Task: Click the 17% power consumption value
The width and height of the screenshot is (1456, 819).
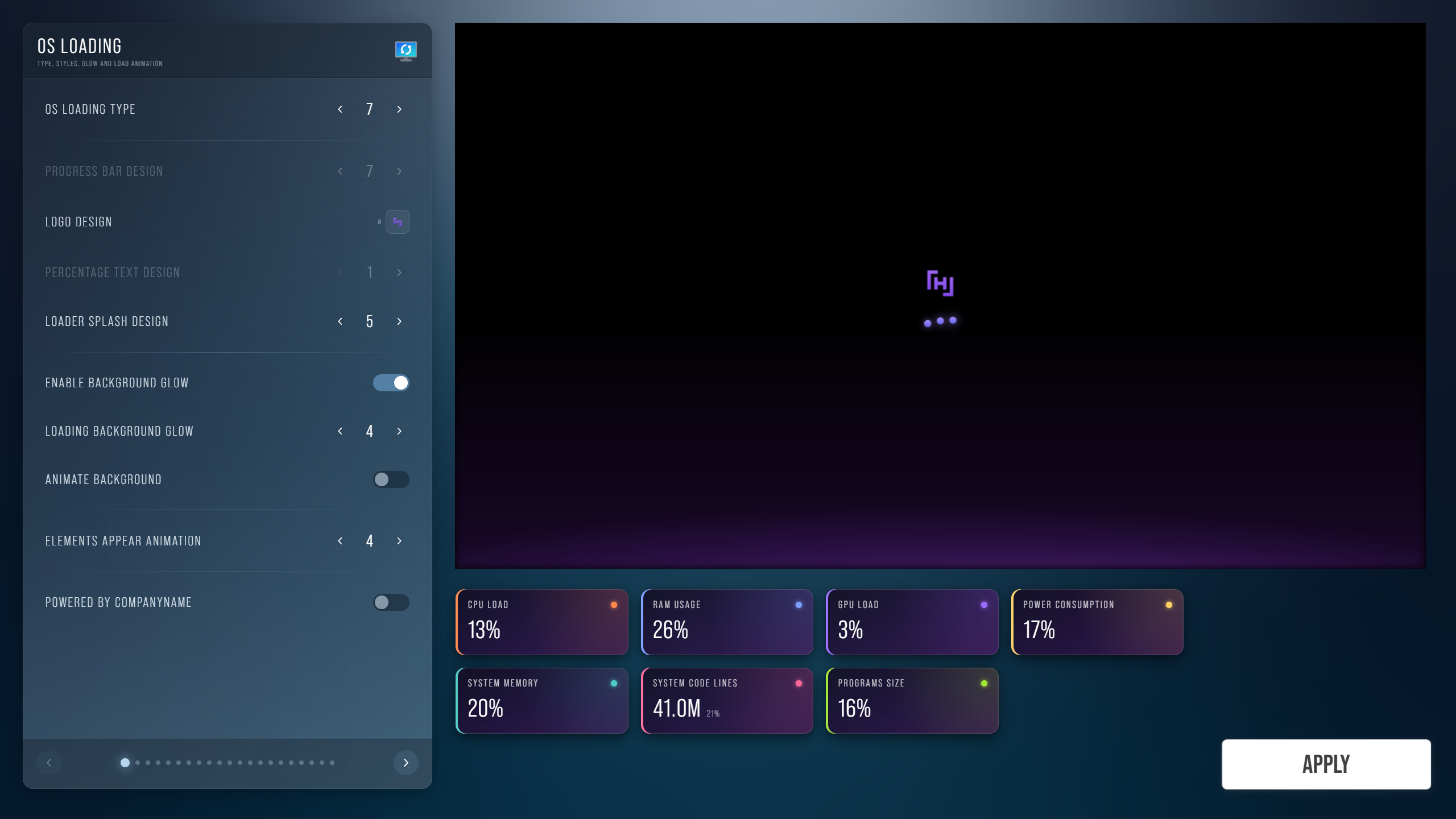Action: [x=1039, y=630]
